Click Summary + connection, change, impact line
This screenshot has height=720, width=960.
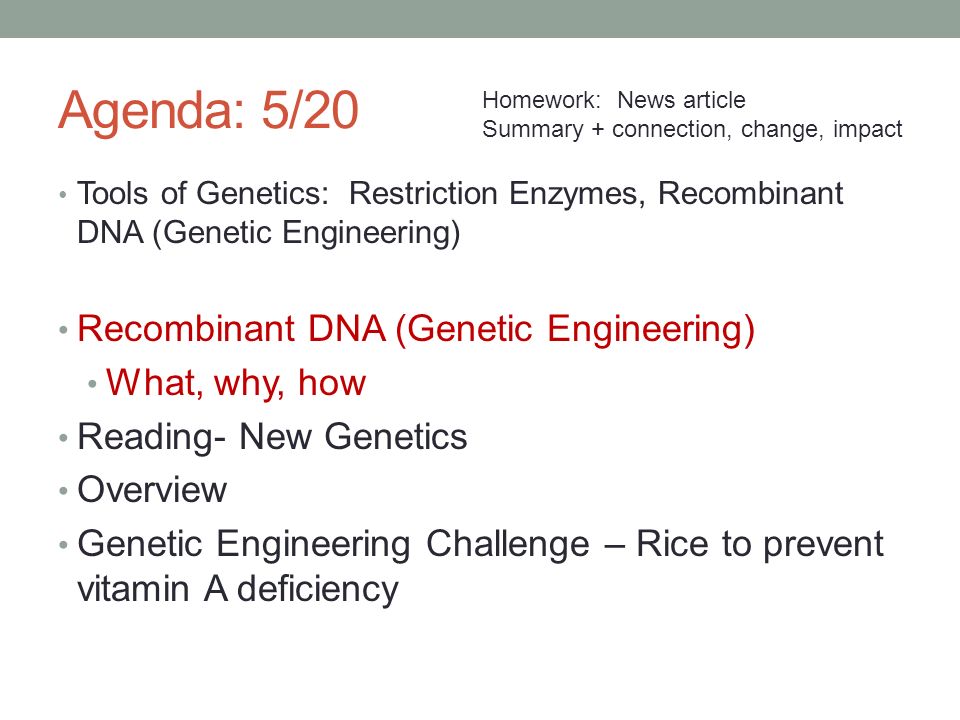pyautogui.click(x=692, y=129)
